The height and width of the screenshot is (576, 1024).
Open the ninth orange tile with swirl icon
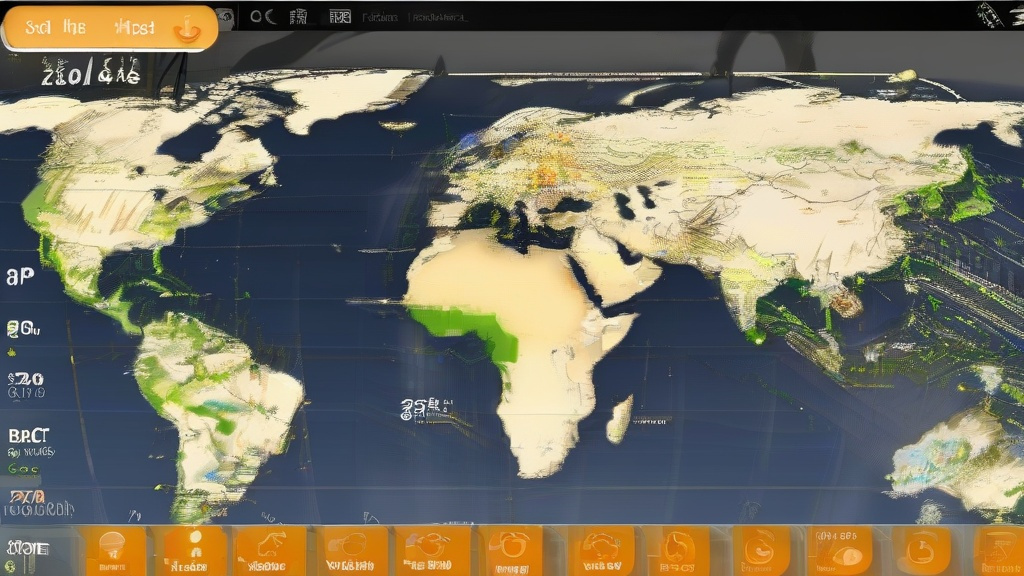(x=761, y=551)
